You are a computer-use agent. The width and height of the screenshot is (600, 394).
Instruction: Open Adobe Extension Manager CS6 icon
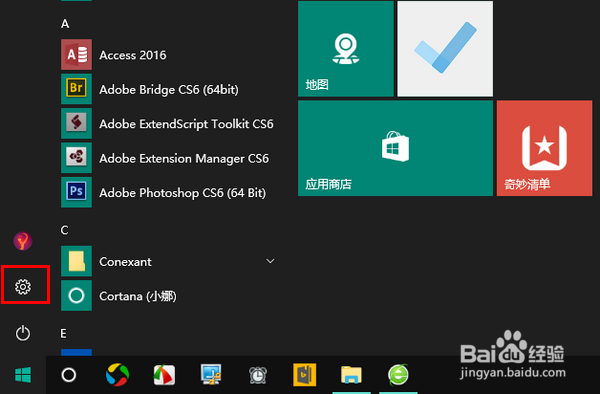[x=77, y=158]
